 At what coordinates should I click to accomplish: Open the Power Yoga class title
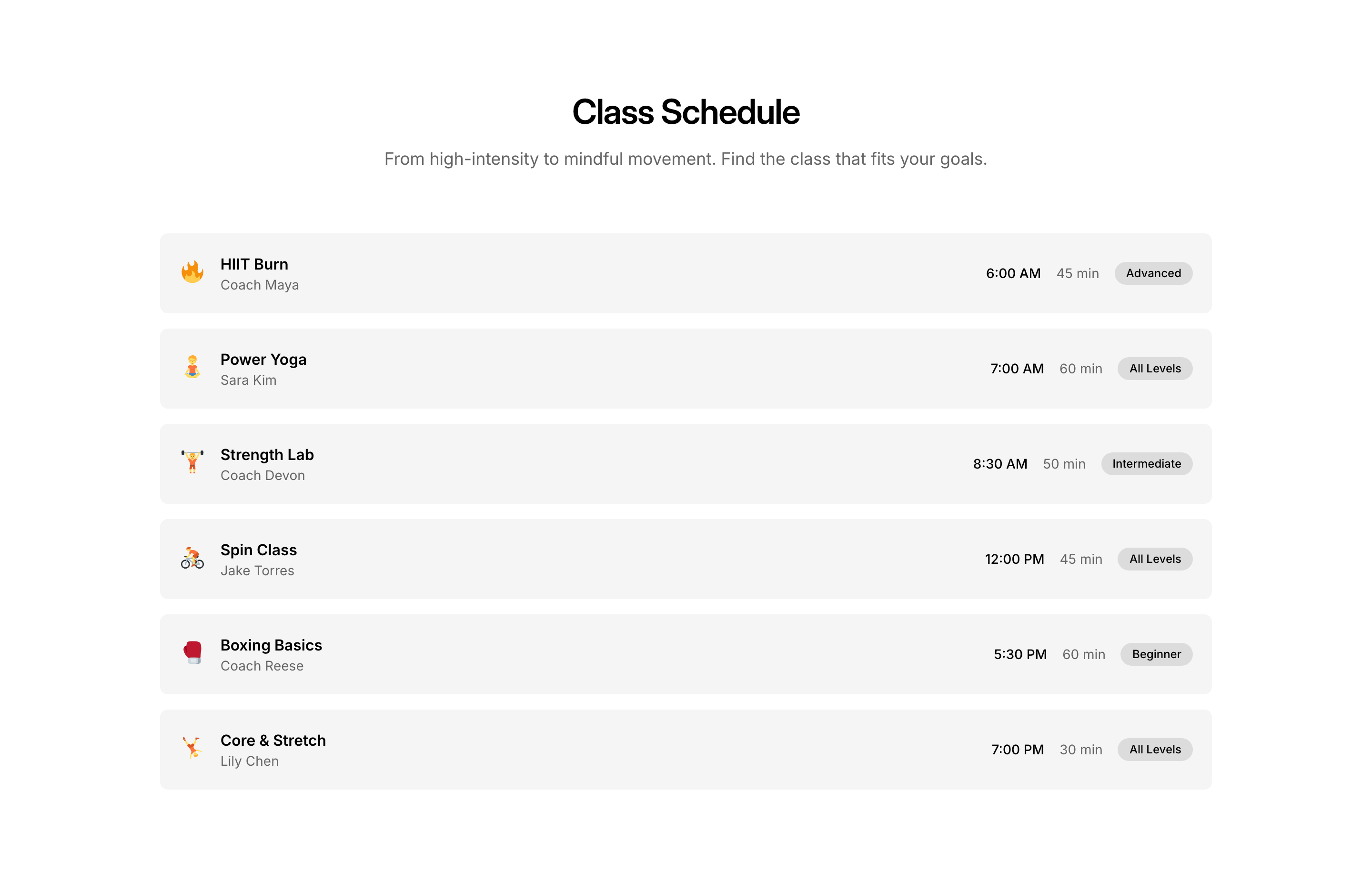pos(263,360)
